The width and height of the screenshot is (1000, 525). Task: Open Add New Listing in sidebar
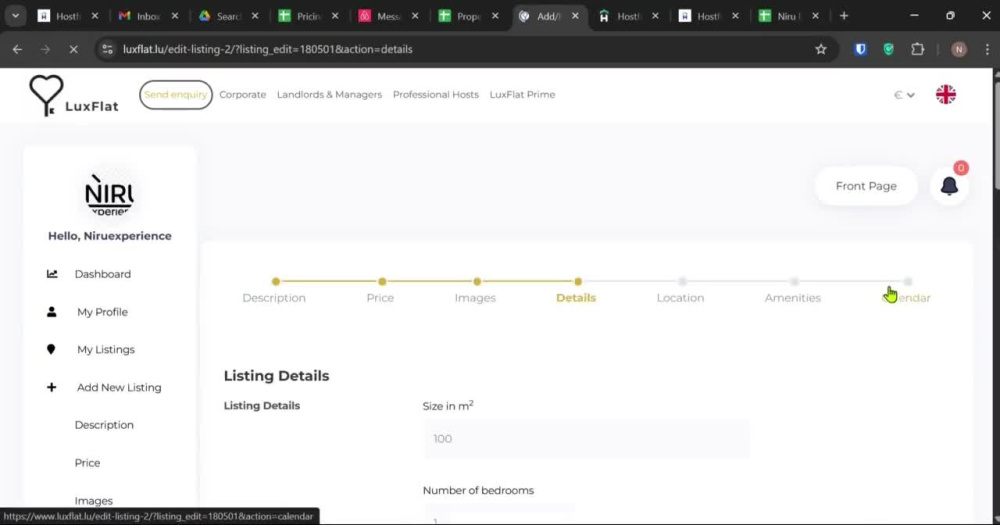point(119,387)
